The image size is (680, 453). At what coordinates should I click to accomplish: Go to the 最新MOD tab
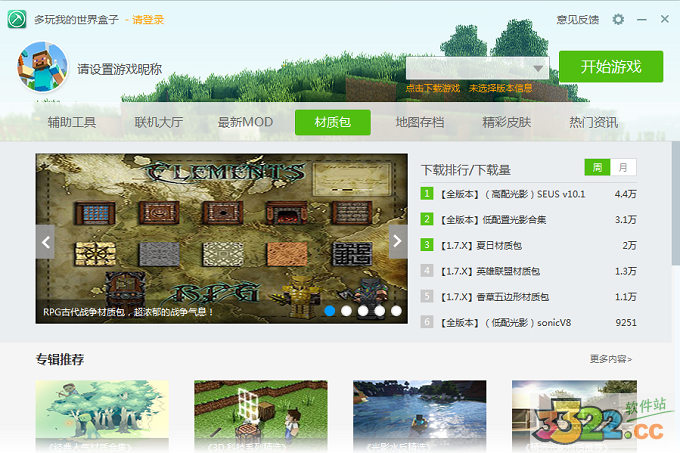(245, 123)
